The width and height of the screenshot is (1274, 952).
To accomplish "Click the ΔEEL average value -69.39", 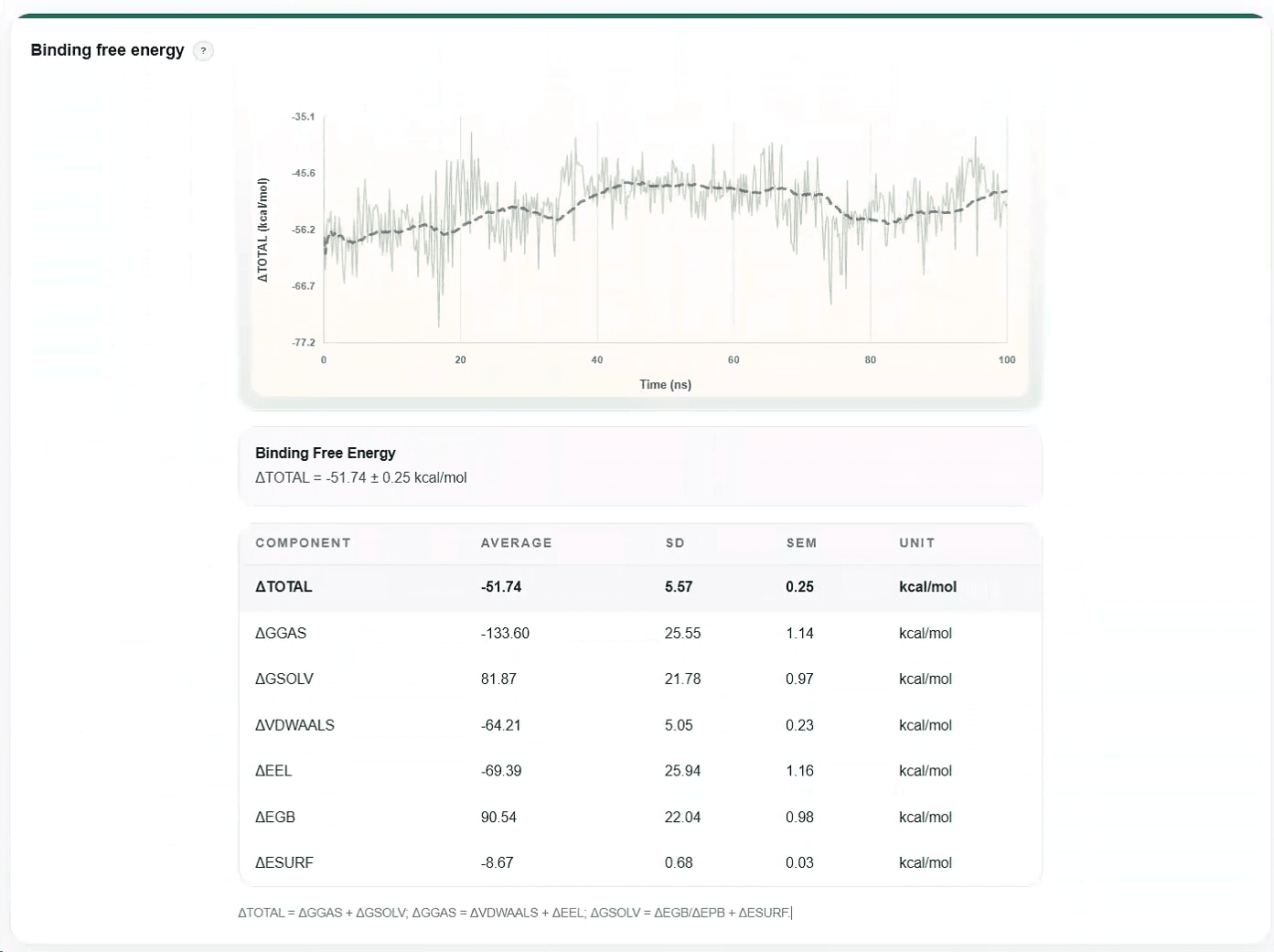I will pos(501,771).
